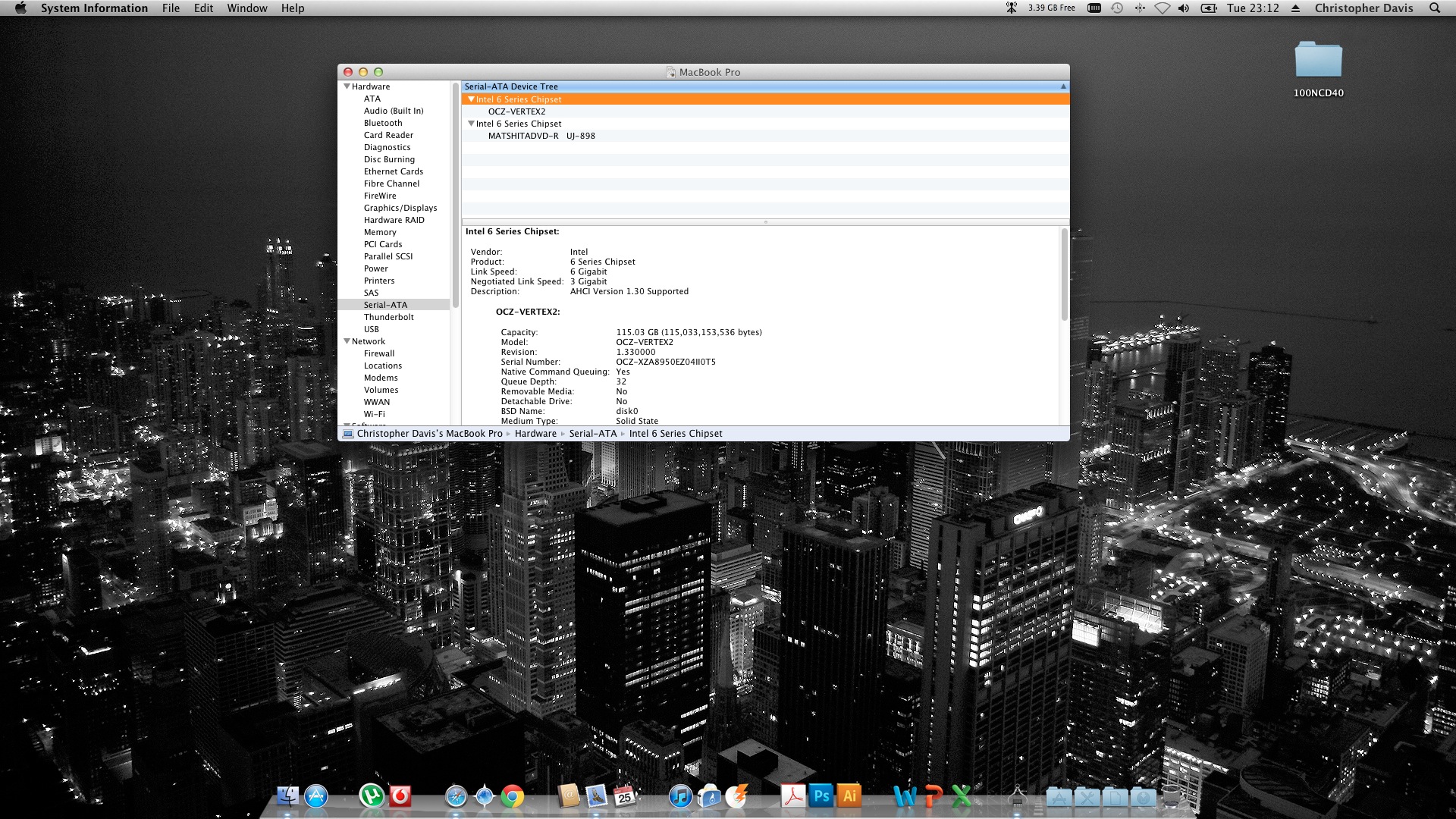Viewport: 1456px width, 819px height.
Task: Open the Edit menu
Action: coord(203,8)
